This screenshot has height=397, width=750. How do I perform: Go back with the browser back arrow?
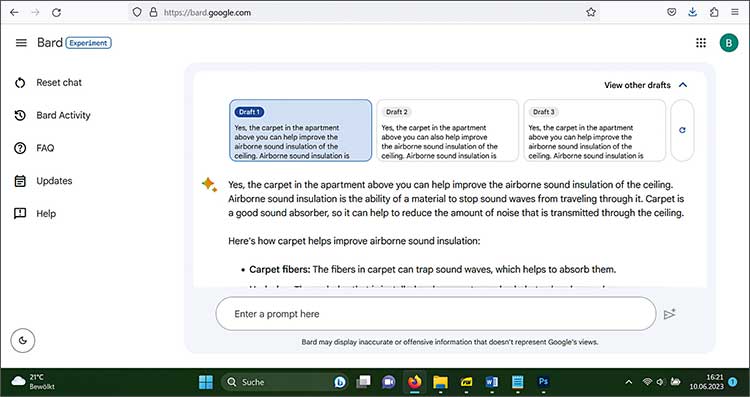tap(14, 12)
